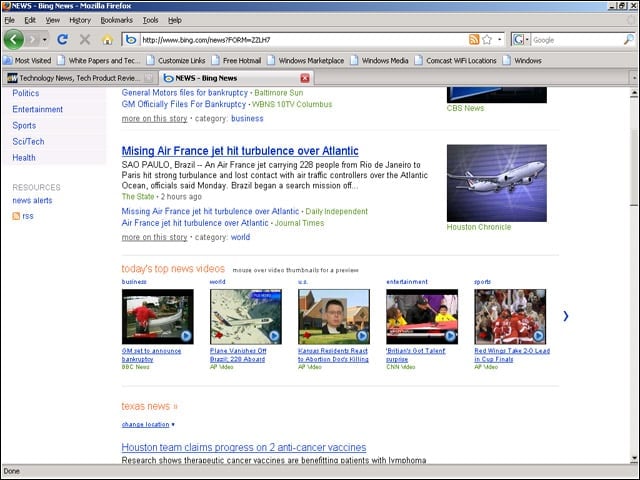Click the page scrollbar up arrow
The image size is (640, 480).
pyautogui.click(x=634, y=93)
